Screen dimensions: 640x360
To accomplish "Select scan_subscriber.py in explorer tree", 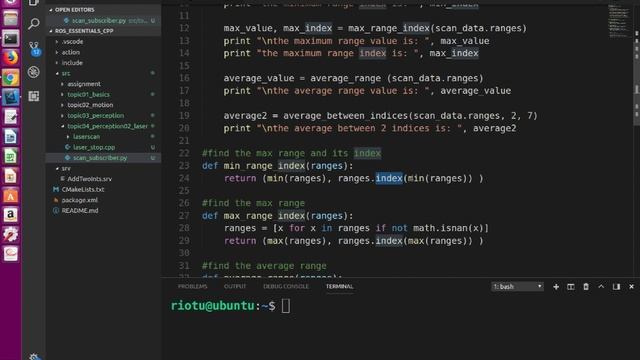I will (100, 158).
